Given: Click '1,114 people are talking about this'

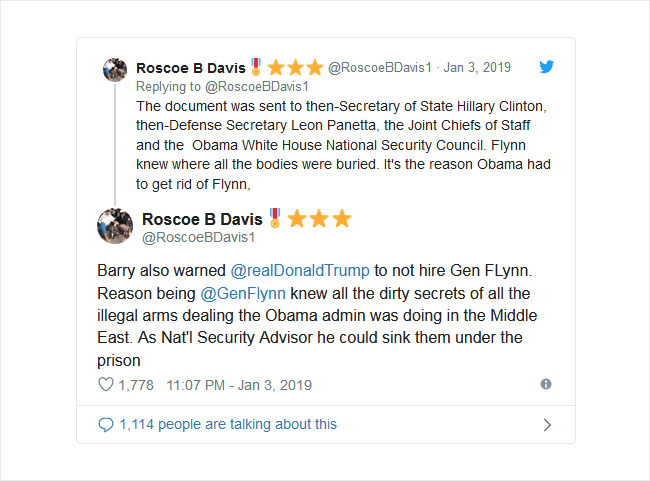Looking at the screenshot, I should (228, 424).
